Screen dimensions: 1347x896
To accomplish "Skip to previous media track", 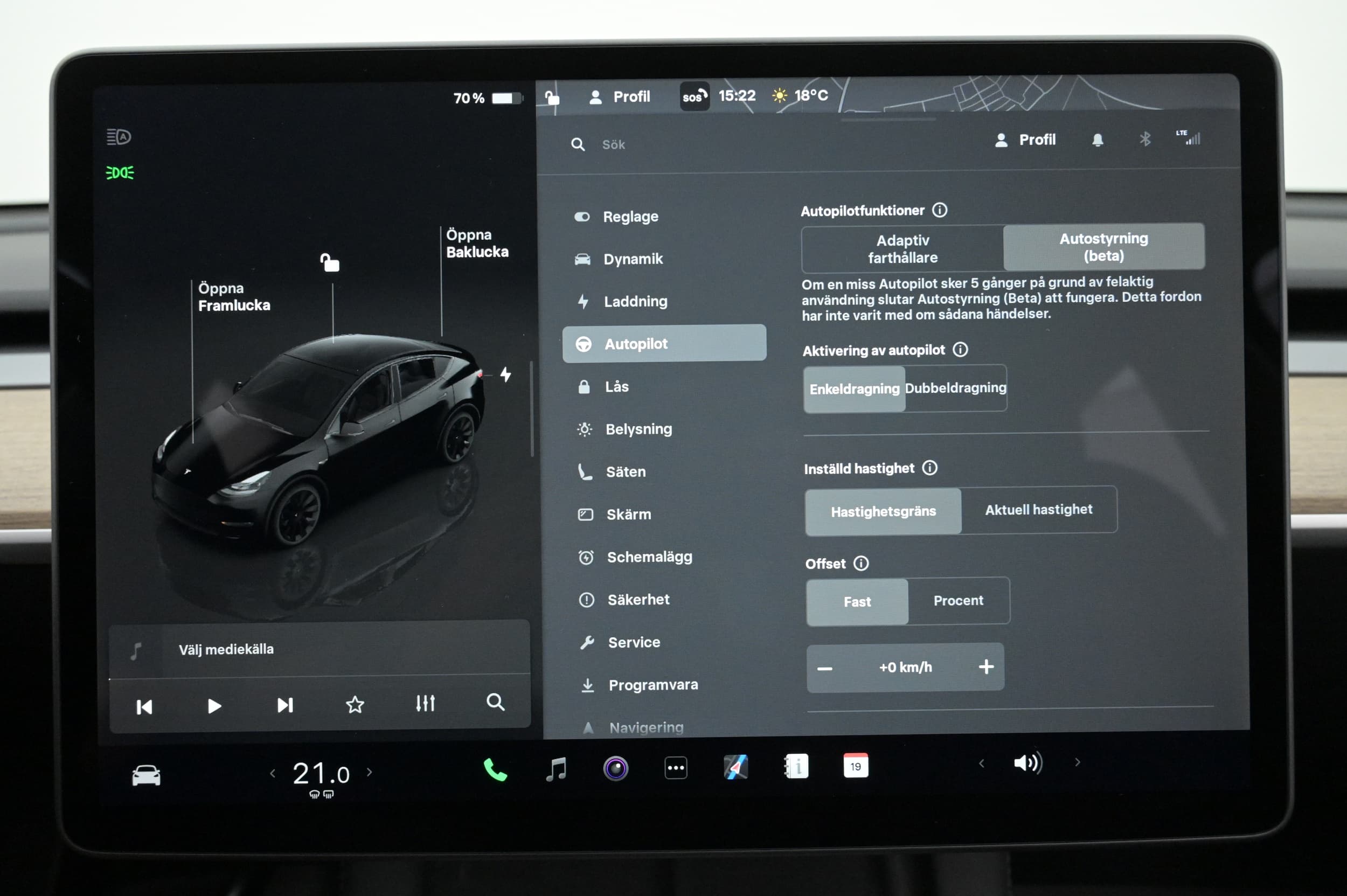I will [x=144, y=707].
